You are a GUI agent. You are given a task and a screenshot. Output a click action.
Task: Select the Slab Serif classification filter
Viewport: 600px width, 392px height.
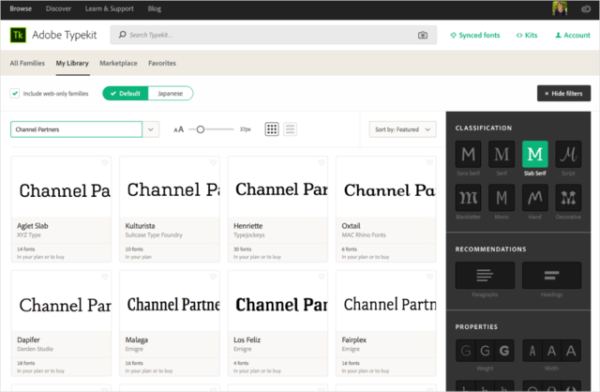(535, 154)
